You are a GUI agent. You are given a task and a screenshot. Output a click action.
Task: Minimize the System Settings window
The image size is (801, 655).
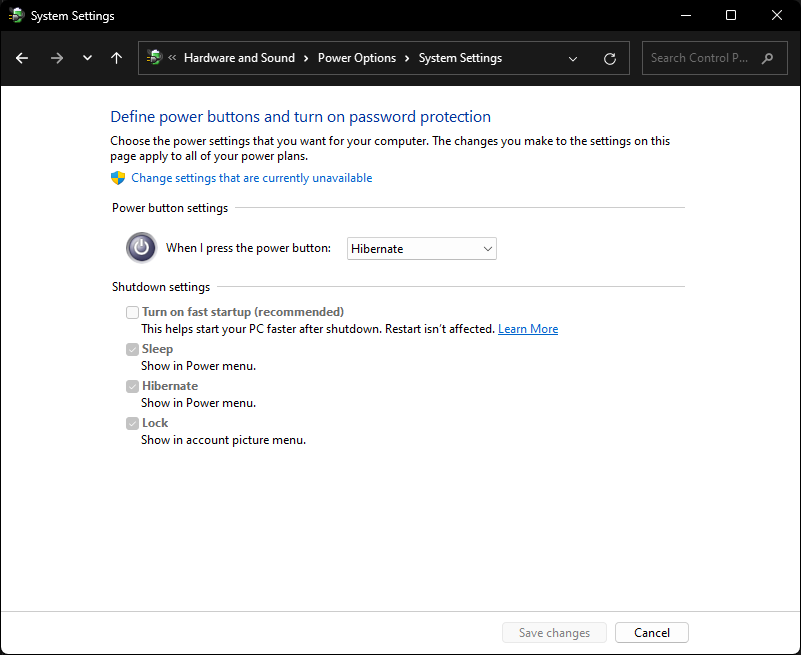[x=686, y=15]
